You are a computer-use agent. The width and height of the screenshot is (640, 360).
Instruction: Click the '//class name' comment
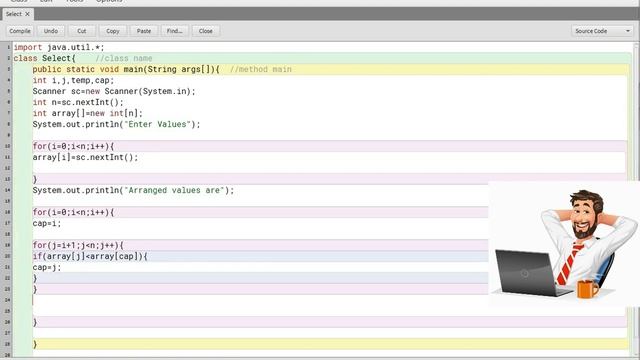(124, 58)
